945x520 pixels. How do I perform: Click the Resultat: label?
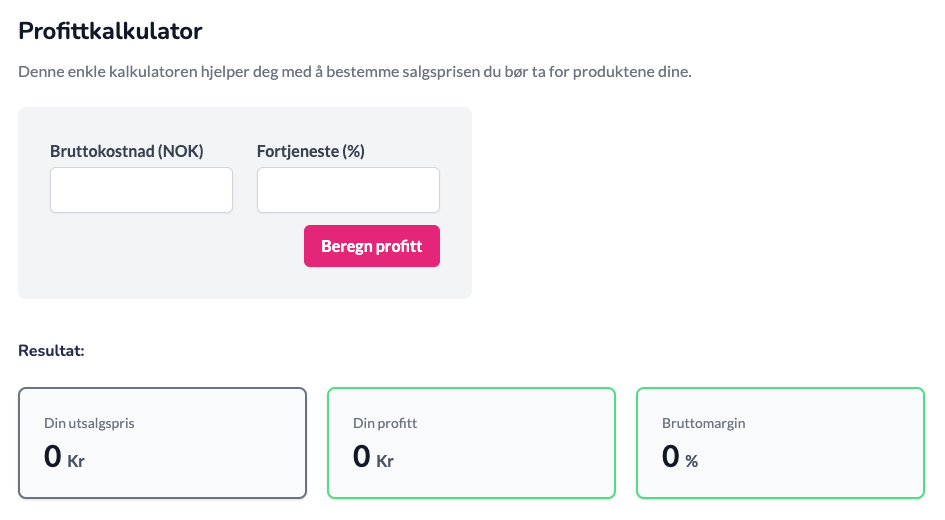(x=52, y=351)
